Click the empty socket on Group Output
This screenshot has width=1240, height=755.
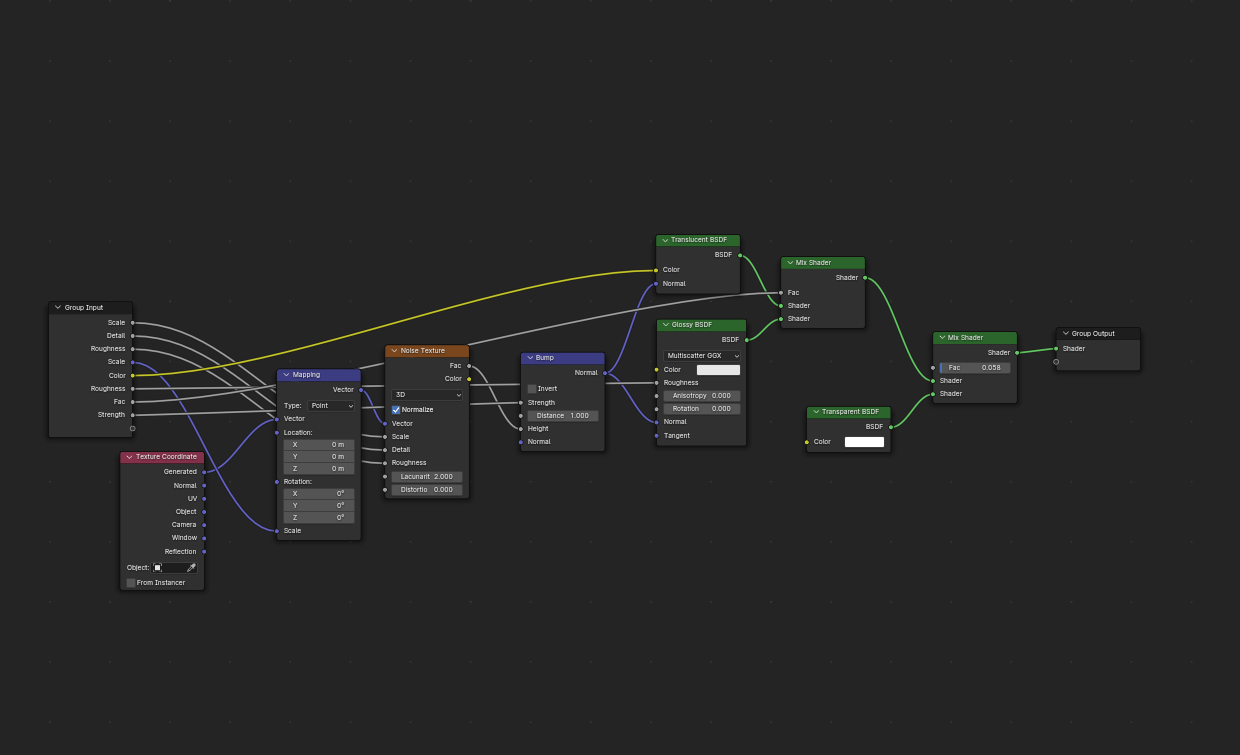[x=1056, y=362]
